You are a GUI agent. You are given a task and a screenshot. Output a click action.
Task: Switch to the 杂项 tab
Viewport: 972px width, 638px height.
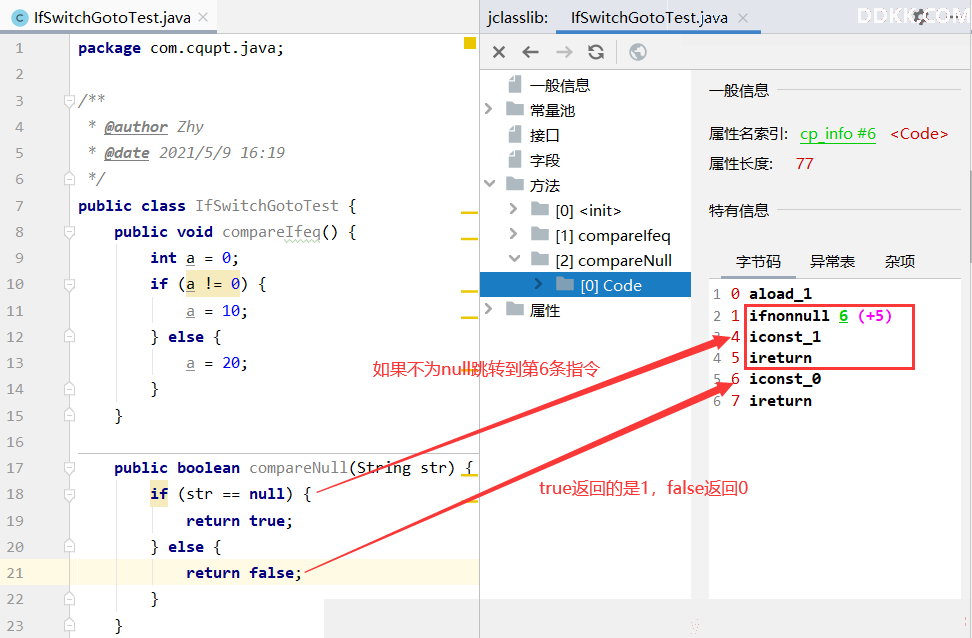tap(899, 262)
